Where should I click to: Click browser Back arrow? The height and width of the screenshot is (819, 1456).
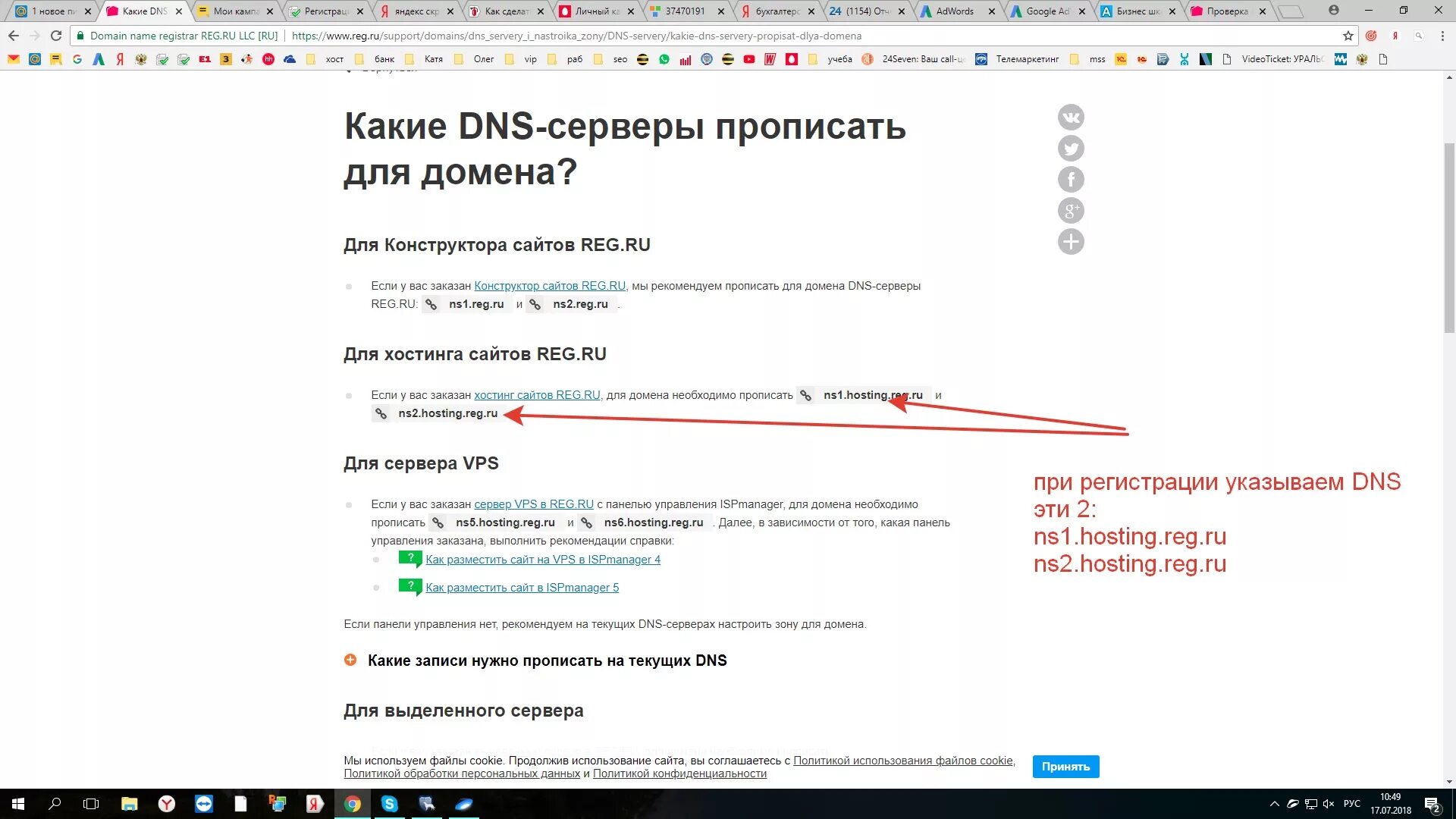14,36
